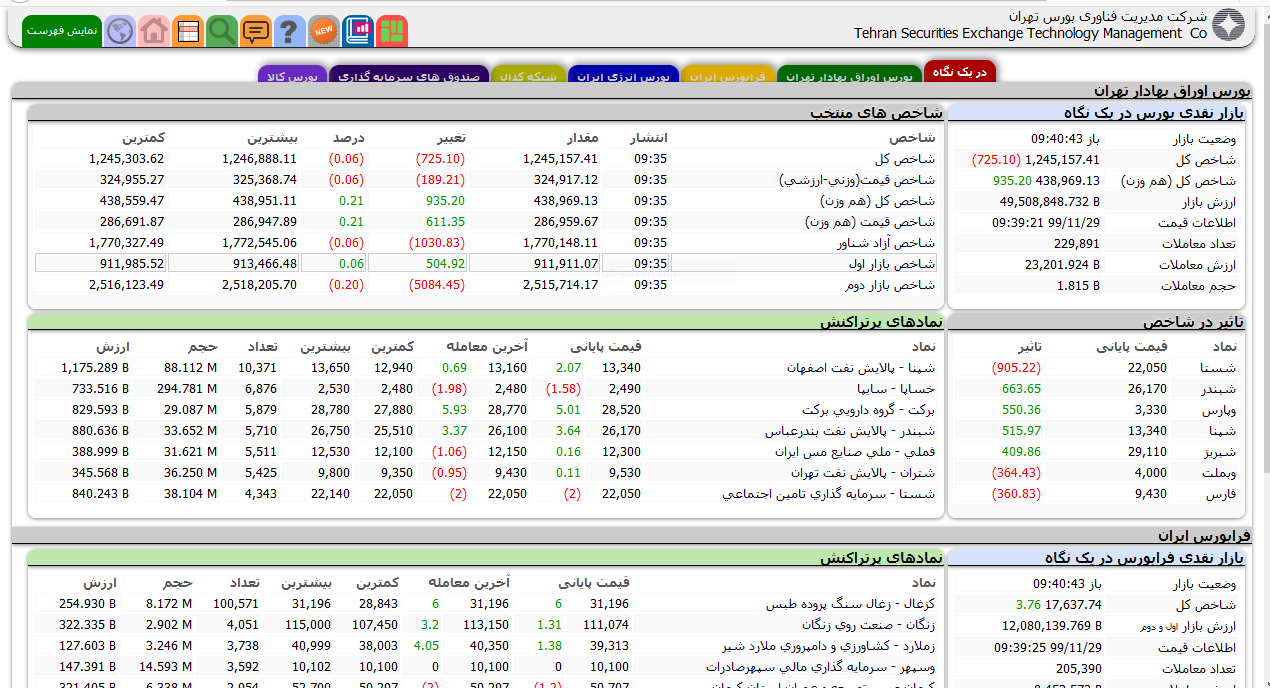
Task: Click the Farabourse trade count '205,390'
Action: point(1078,668)
